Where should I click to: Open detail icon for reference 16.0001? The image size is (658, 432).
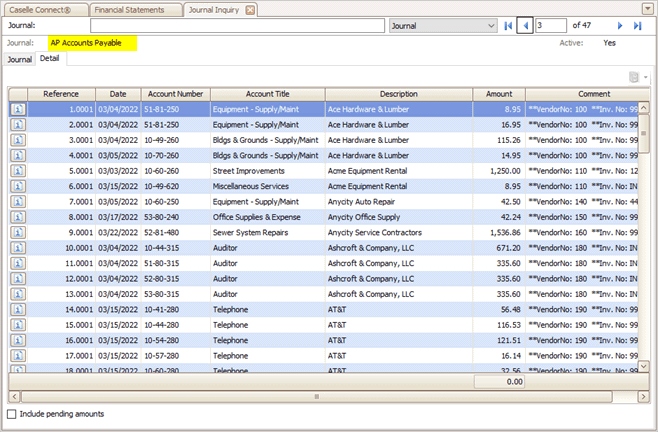coord(18,340)
